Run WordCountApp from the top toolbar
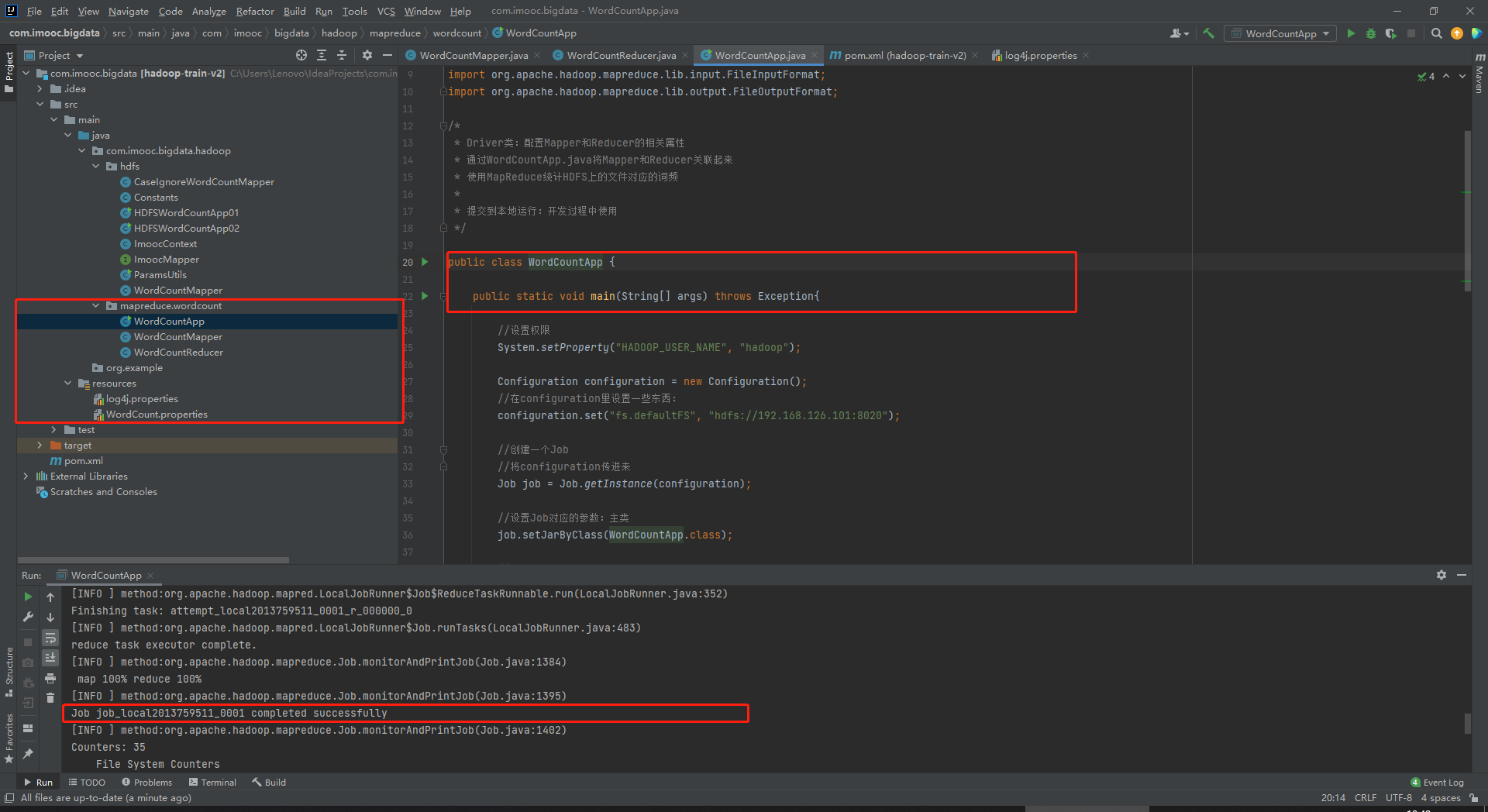1488x812 pixels. (x=1351, y=33)
